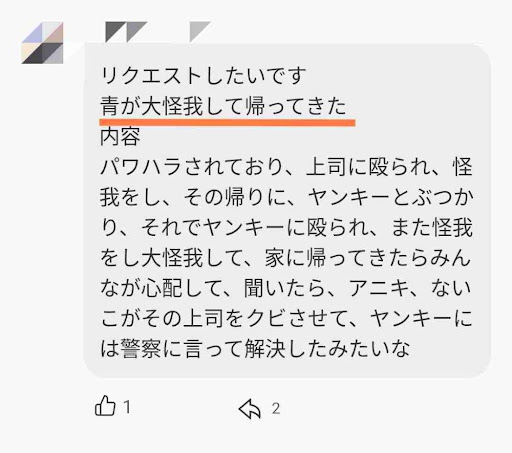This screenshot has width=512, height=453.
Task: Click the last line は警察に言って解決したみたいな
Action: pyautogui.click(x=255, y=349)
